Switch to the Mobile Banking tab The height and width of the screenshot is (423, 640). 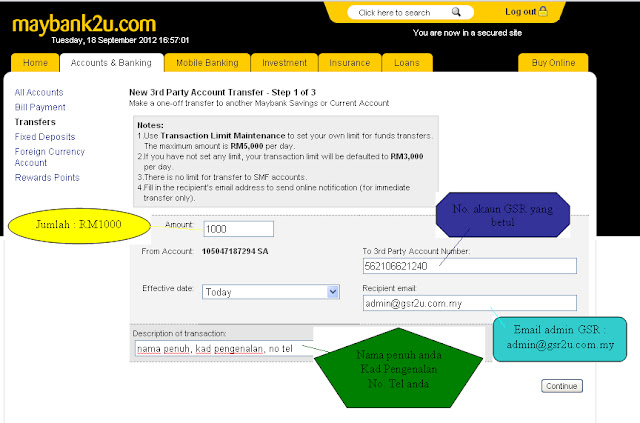pos(207,62)
